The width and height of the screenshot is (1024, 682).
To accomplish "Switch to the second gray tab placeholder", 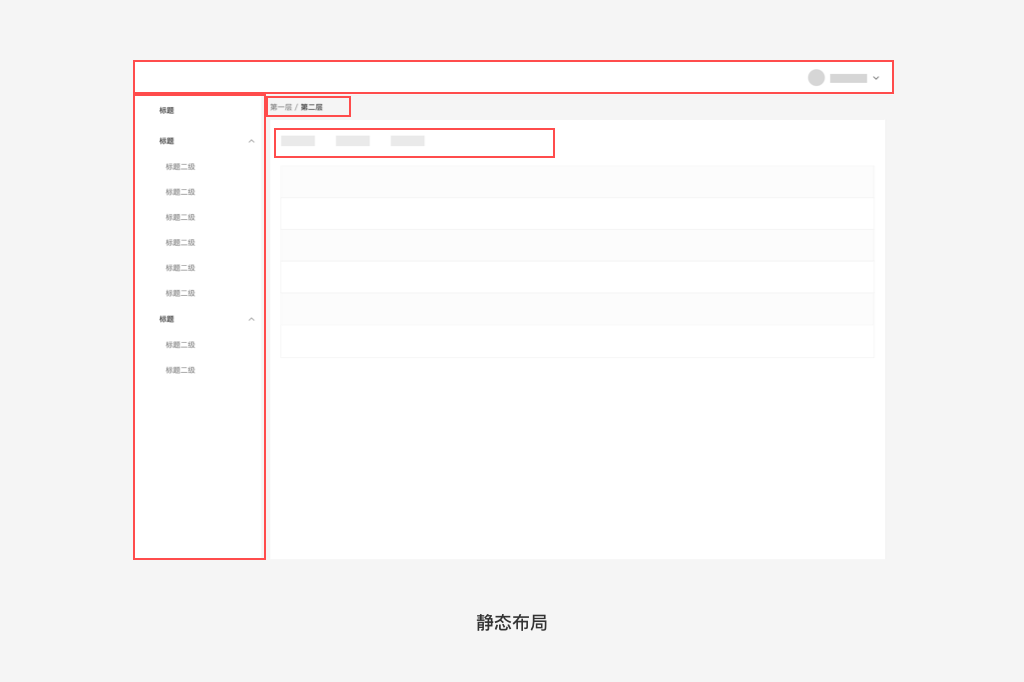I will 353,141.
